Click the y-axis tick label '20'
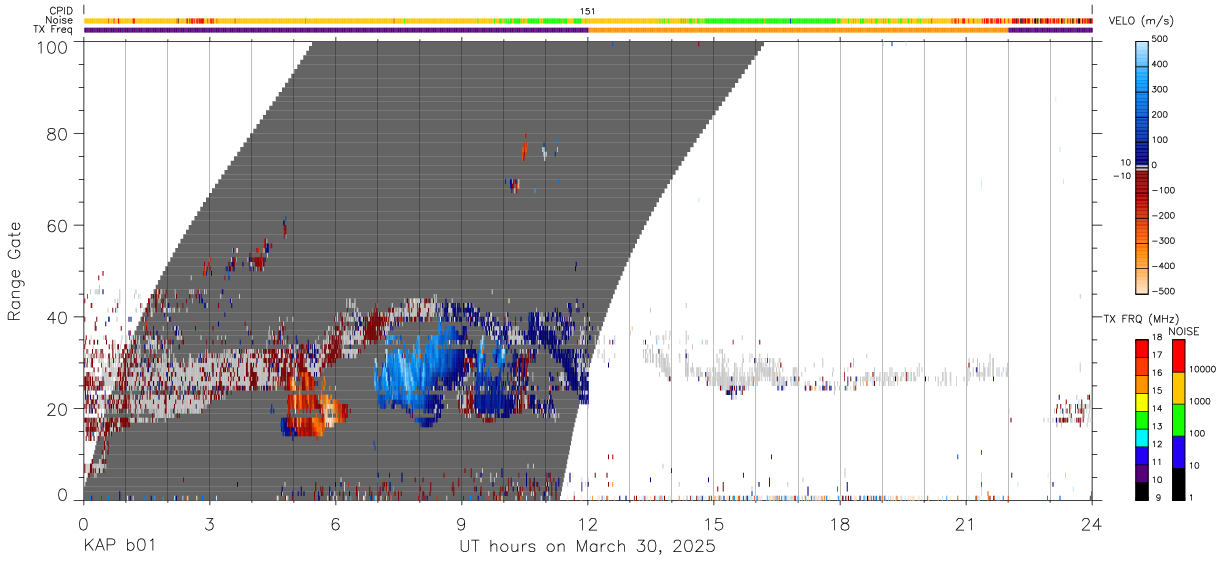 (x=57, y=409)
